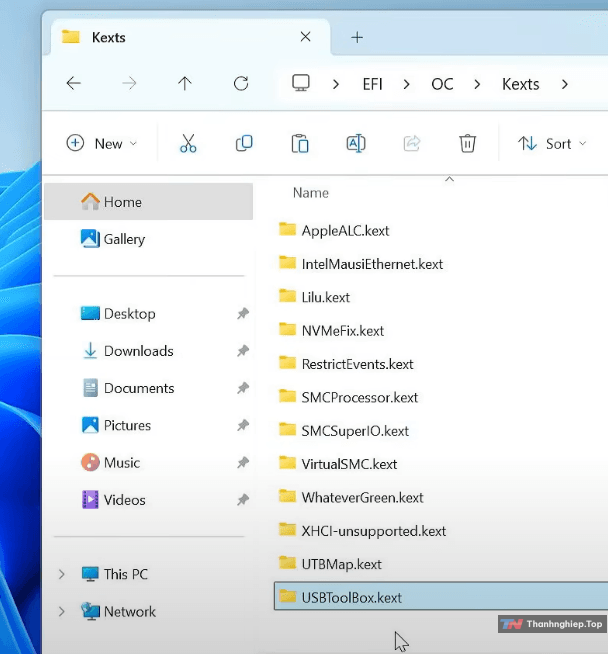Select Network in navigation pane
Viewport: 608px width, 654px height.
[x=118, y=611]
